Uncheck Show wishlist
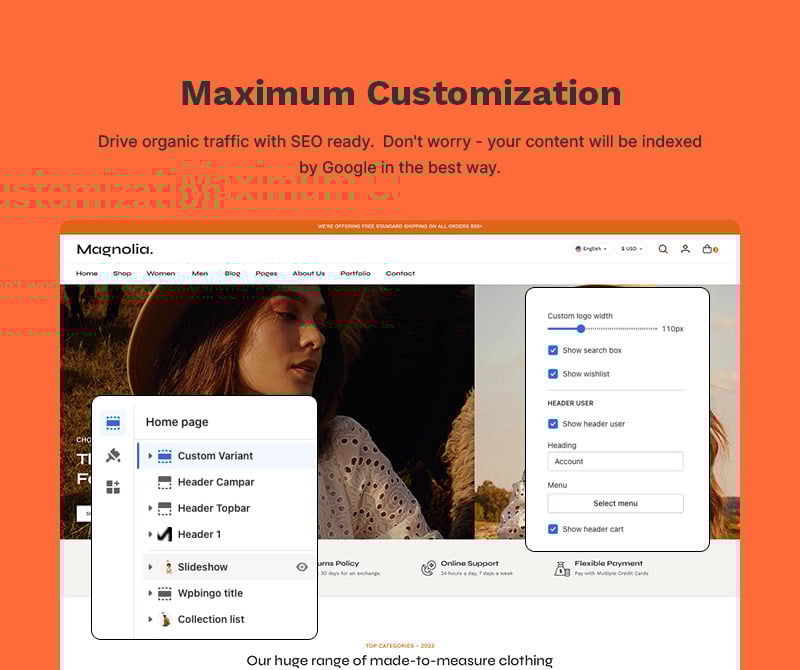Screen dimensions: 800x670 [553, 374]
